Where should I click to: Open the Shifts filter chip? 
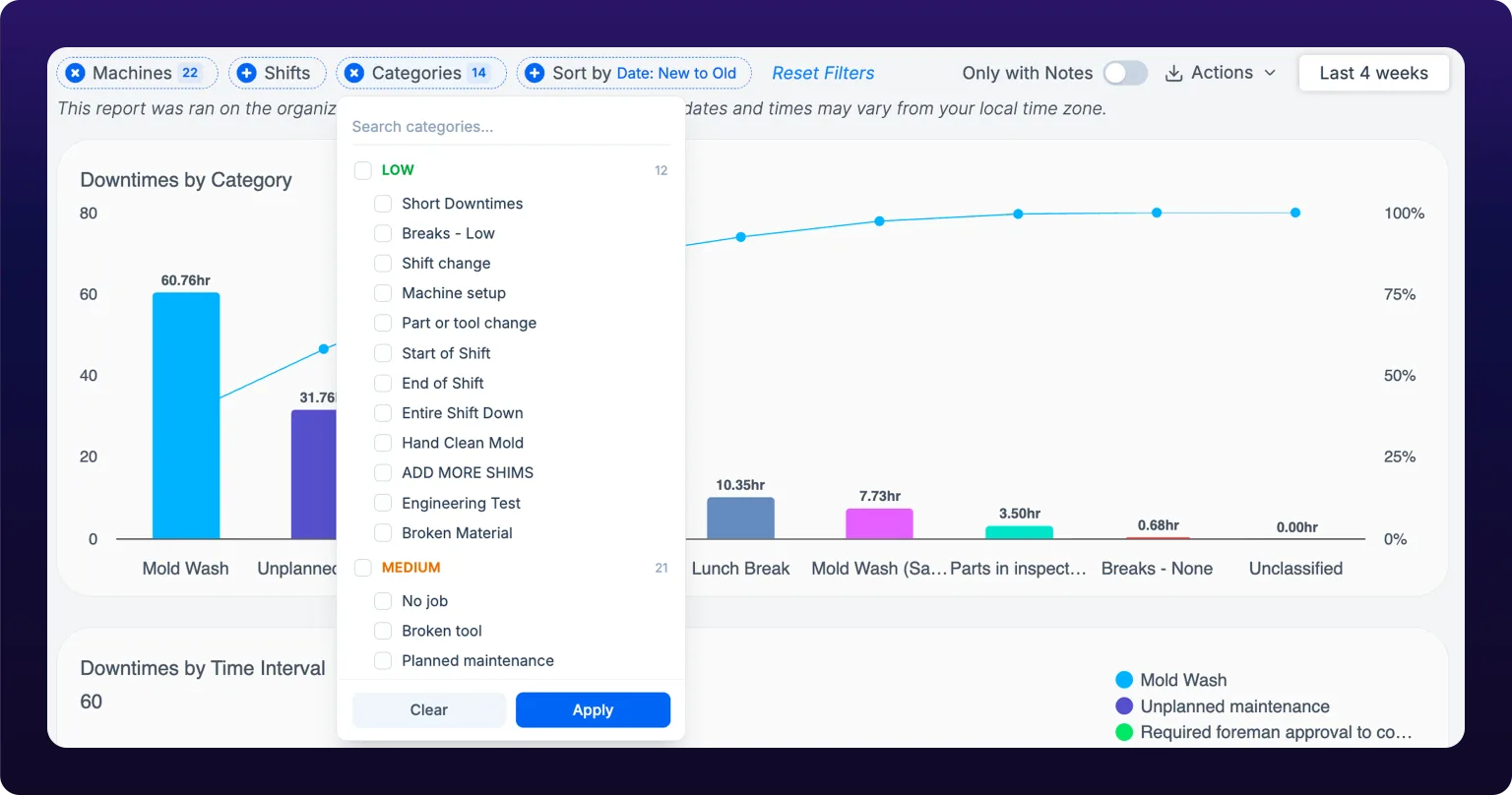point(277,73)
